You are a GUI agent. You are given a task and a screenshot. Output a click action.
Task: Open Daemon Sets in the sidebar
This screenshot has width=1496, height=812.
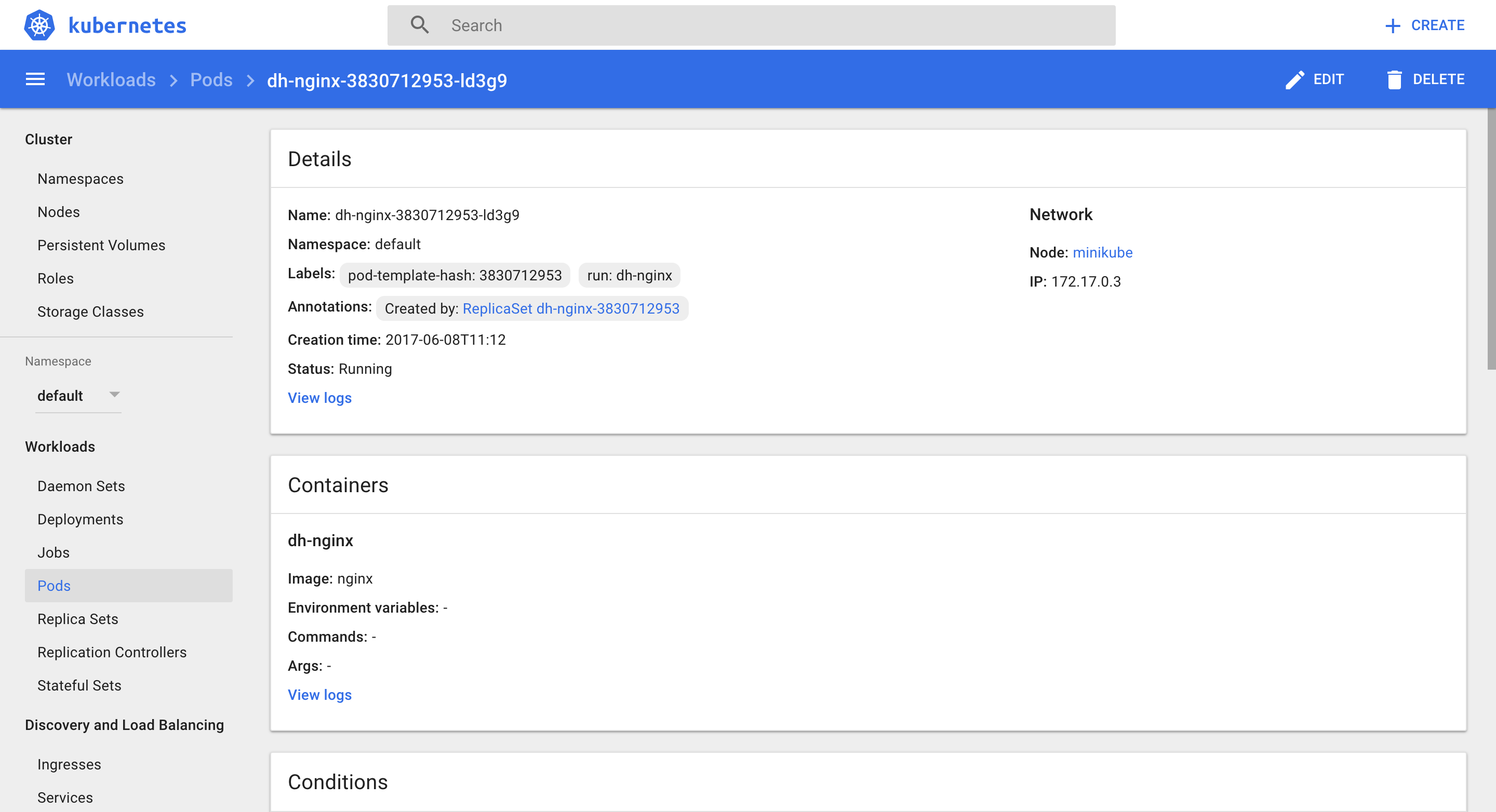(x=81, y=486)
